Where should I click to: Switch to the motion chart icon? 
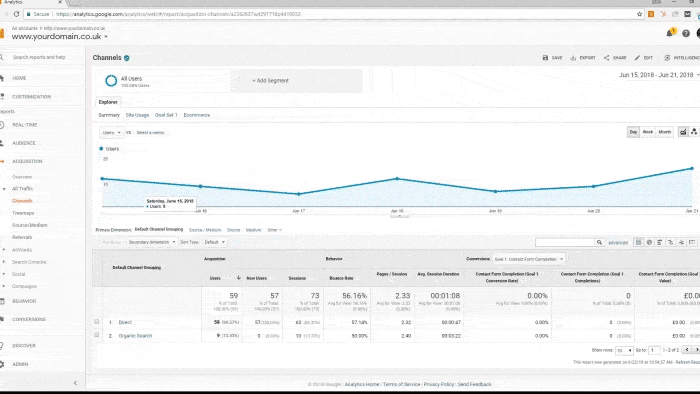pyautogui.click(x=694, y=132)
